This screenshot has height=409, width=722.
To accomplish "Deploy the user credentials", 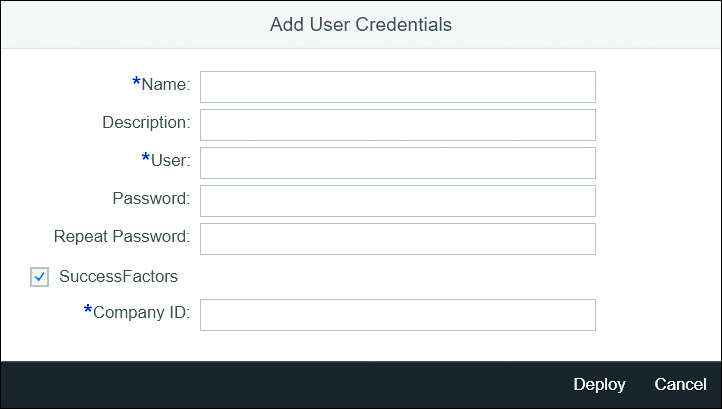I will 599,384.
